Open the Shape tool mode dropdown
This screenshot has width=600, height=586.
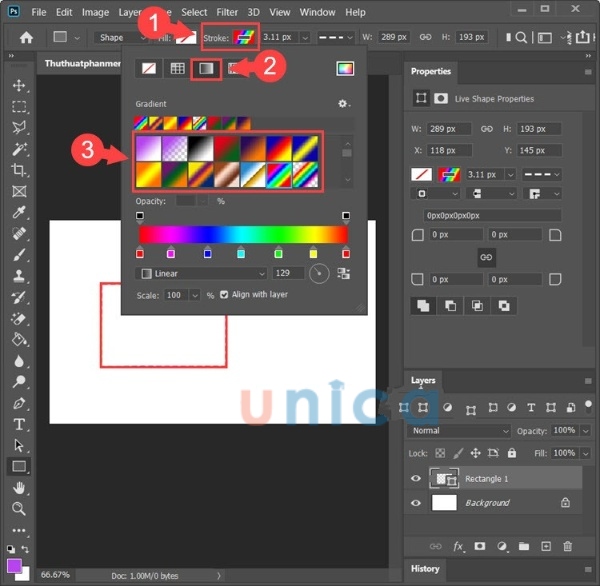123,38
